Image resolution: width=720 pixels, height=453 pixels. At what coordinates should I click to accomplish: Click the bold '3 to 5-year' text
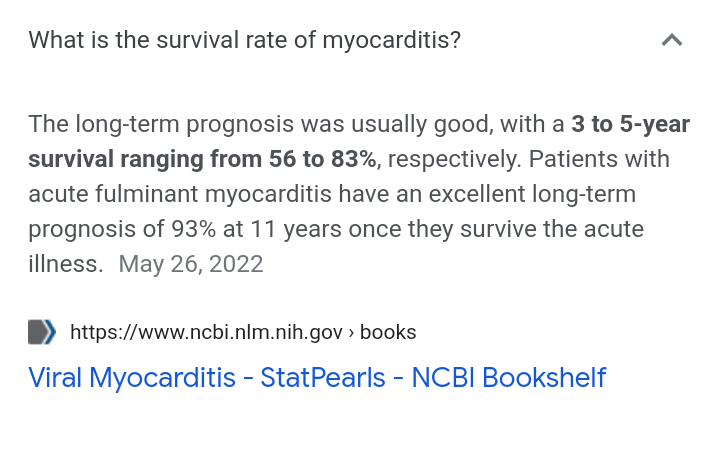click(x=630, y=124)
